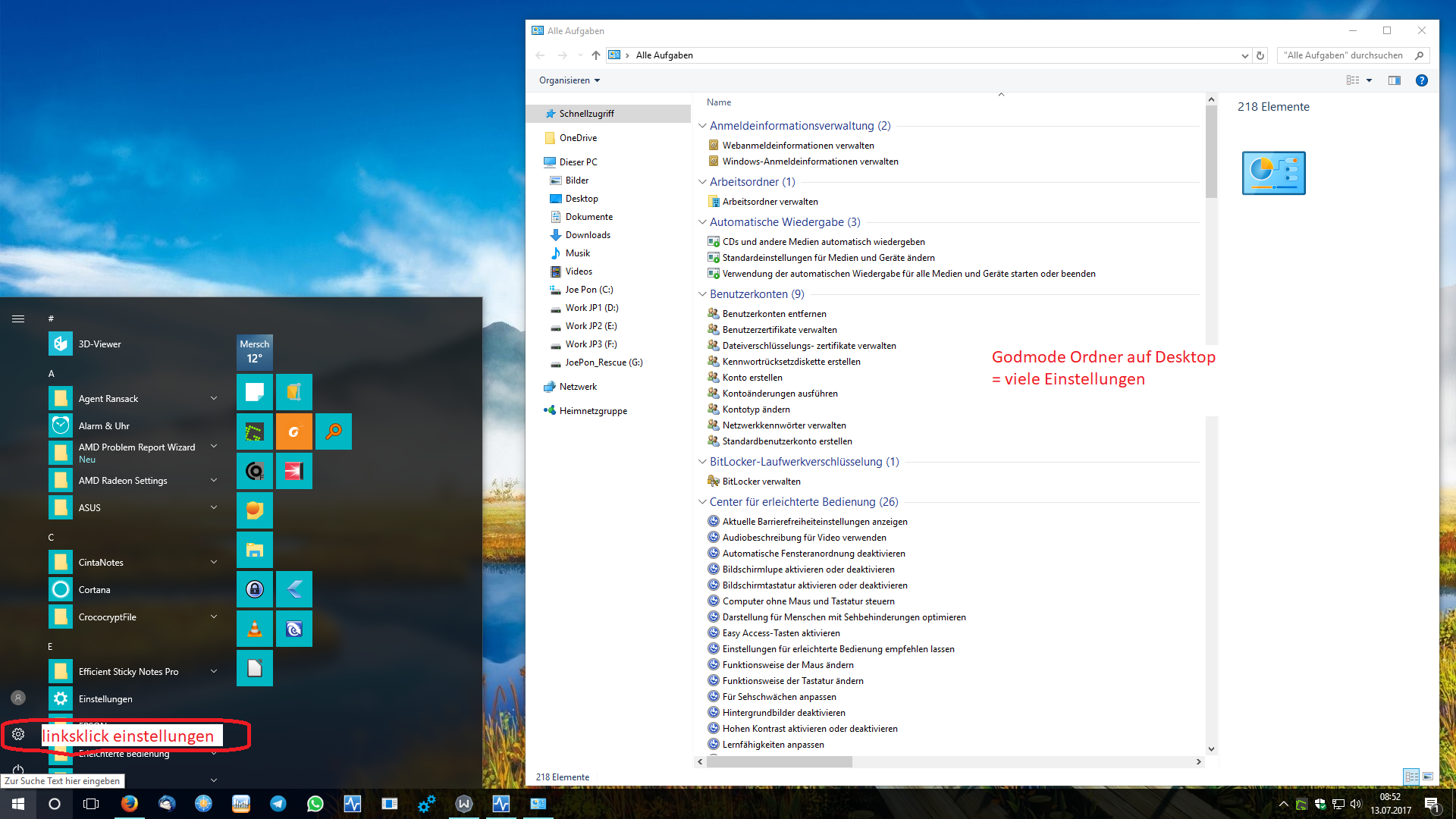The image size is (1456, 819).
Task: Click the 'Alle Aufgaben' durchsuchen search field
Action: point(1344,55)
